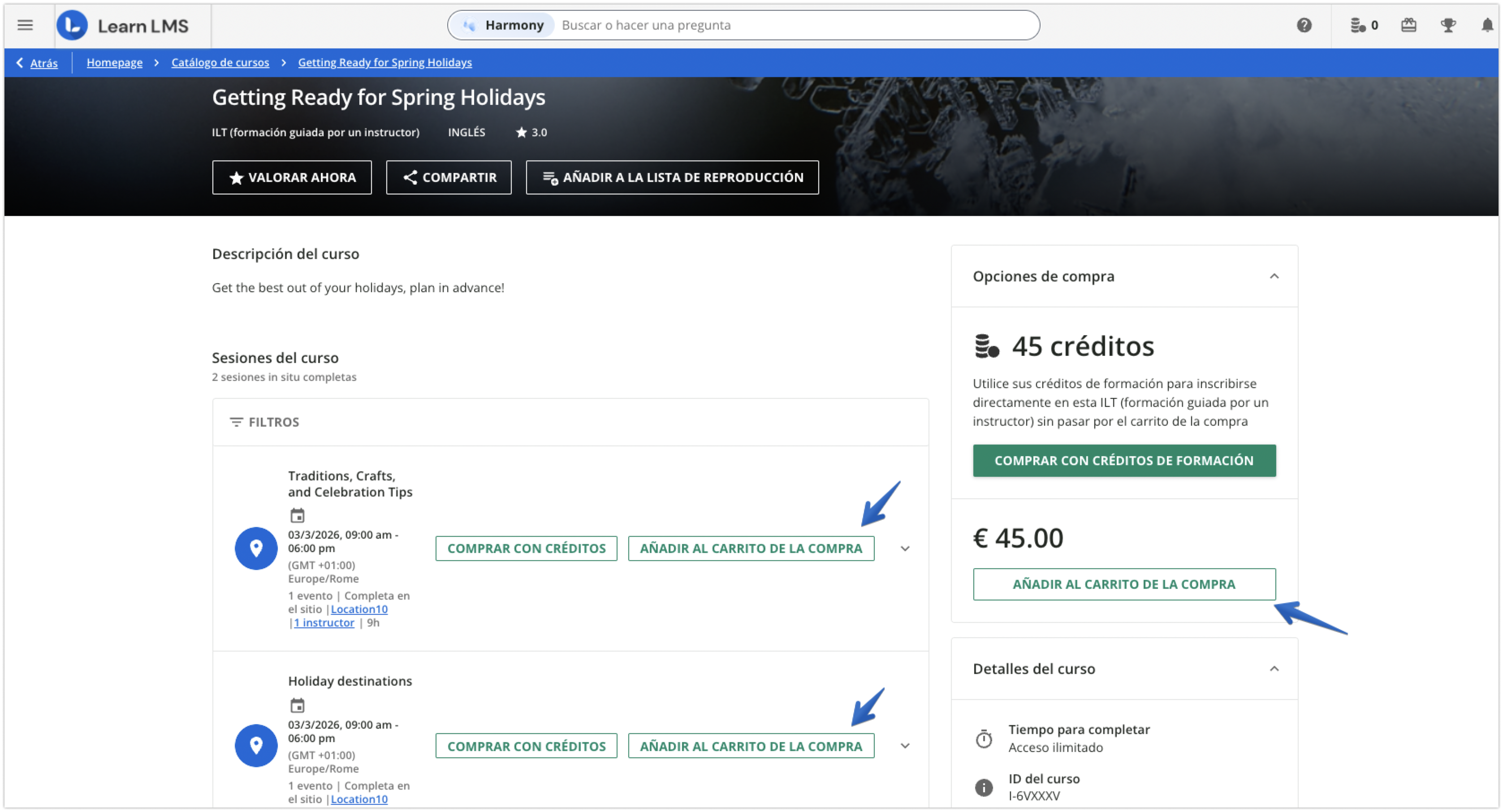Collapse the Detalles del curso section

click(x=1275, y=669)
